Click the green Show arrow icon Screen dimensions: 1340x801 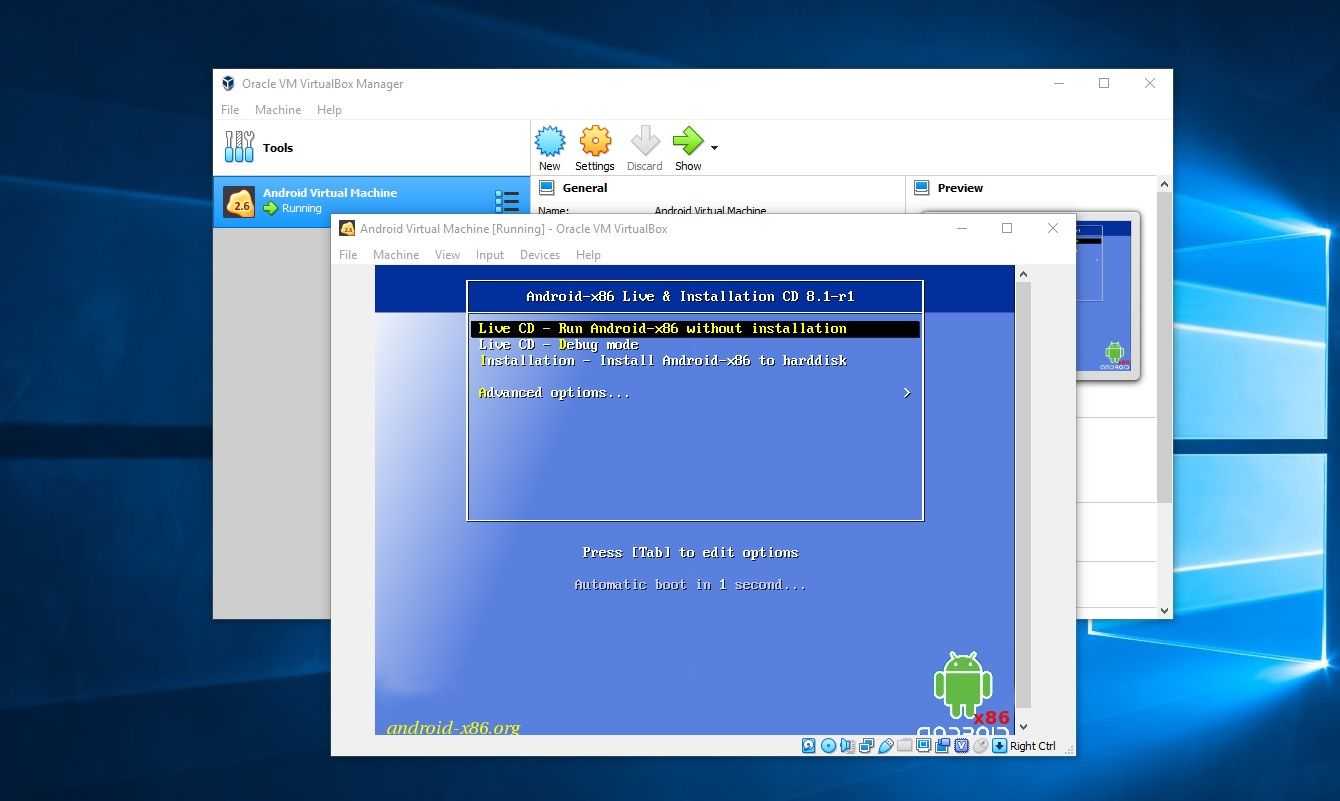coord(688,141)
